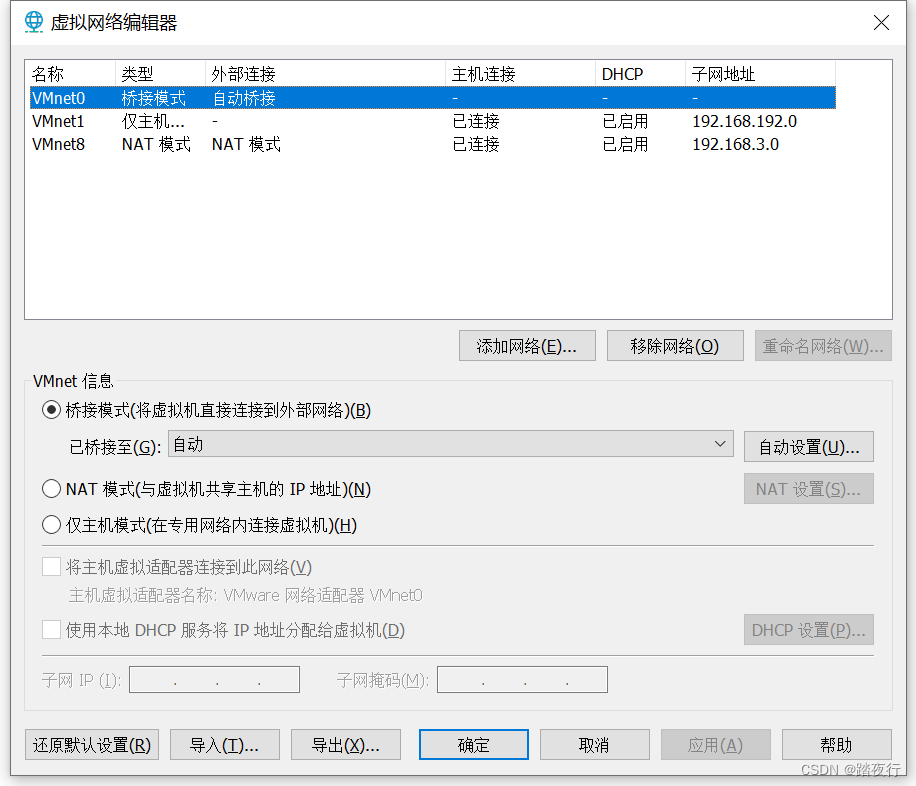Click the 自动设置(U) button

808,446
